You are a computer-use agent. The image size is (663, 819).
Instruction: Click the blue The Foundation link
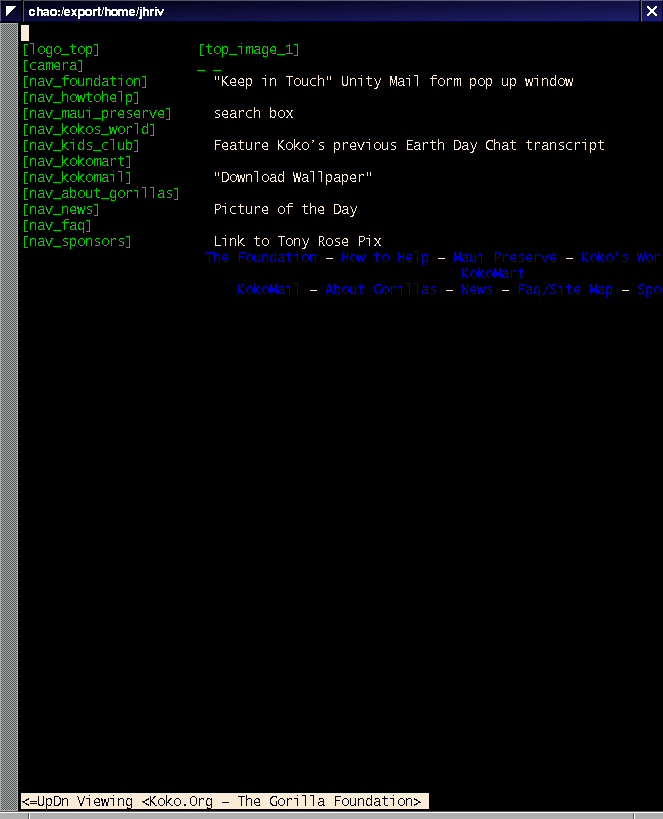pos(261,258)
